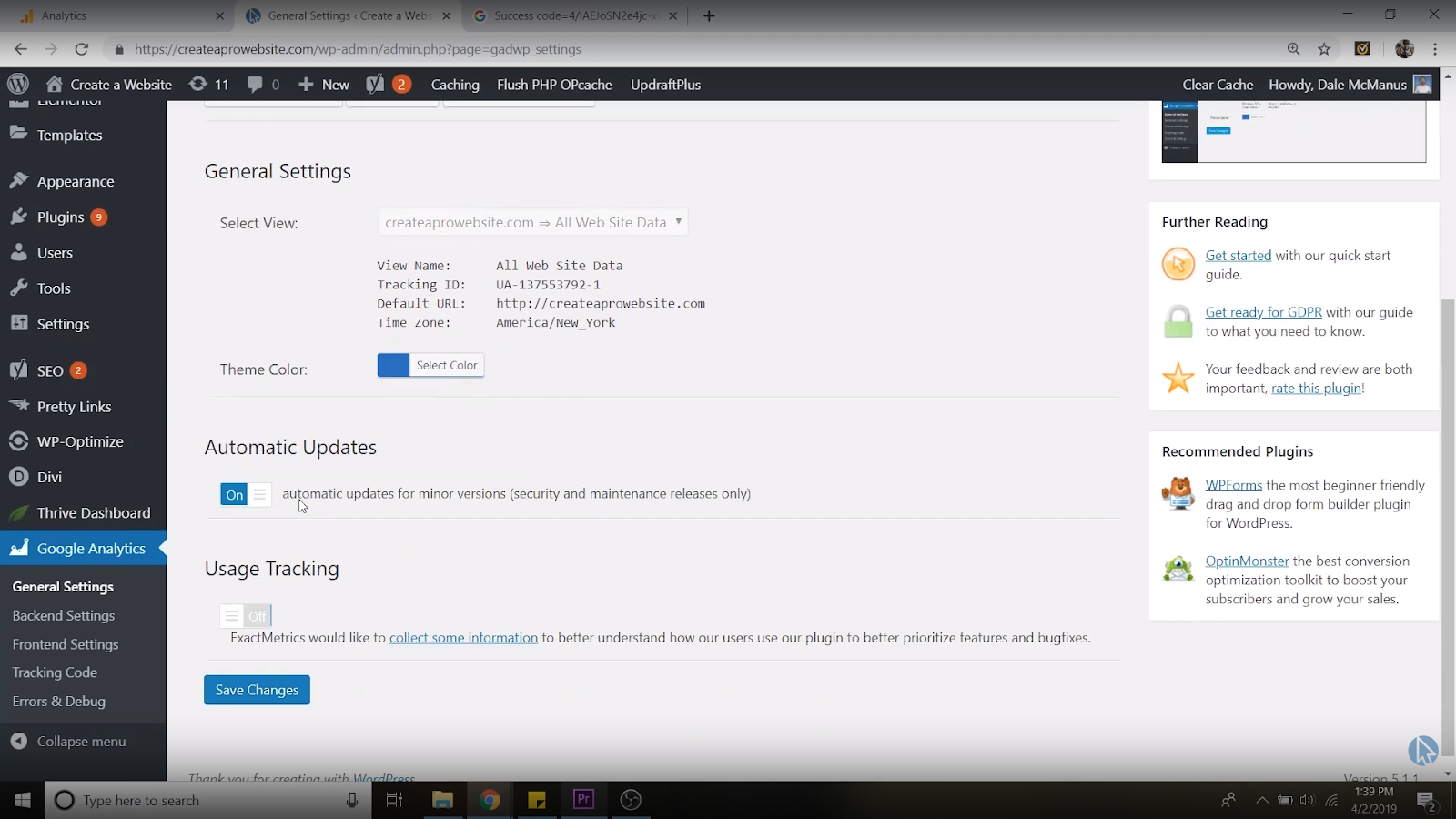This screenshot has height=819, width=1456.
Task: Open the WPForms link
Action: point(1234,485)
